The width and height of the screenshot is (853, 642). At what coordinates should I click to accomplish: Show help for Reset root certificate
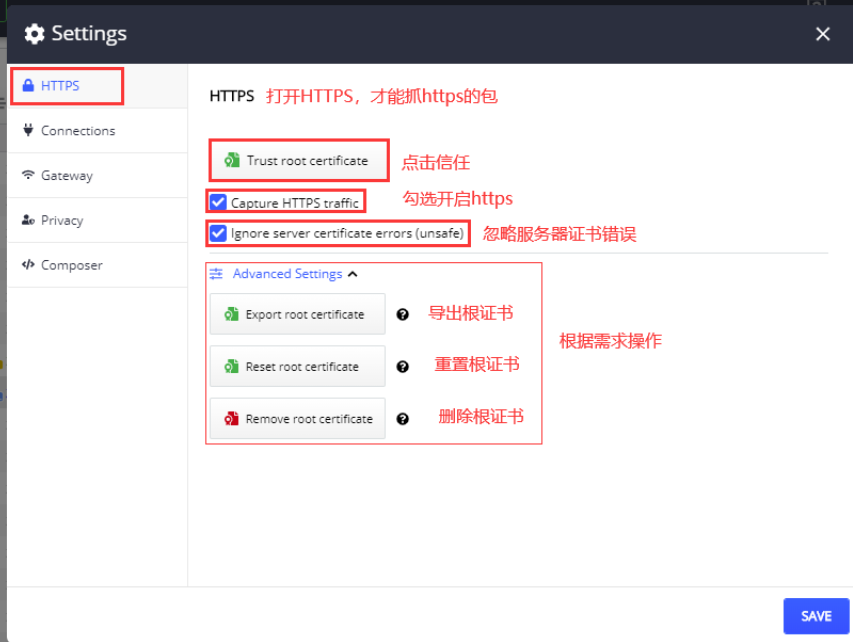tap(403, 367)
